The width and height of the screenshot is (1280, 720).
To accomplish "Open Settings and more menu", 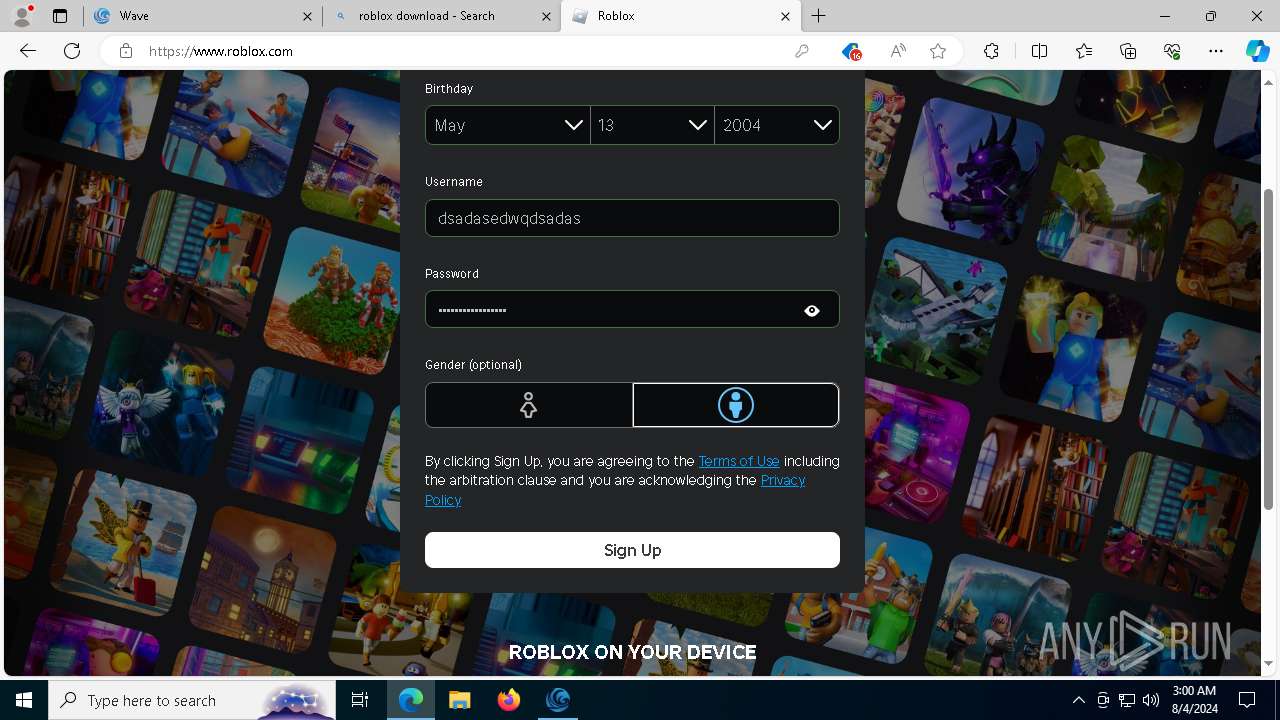I will (x=1216, y=51).
